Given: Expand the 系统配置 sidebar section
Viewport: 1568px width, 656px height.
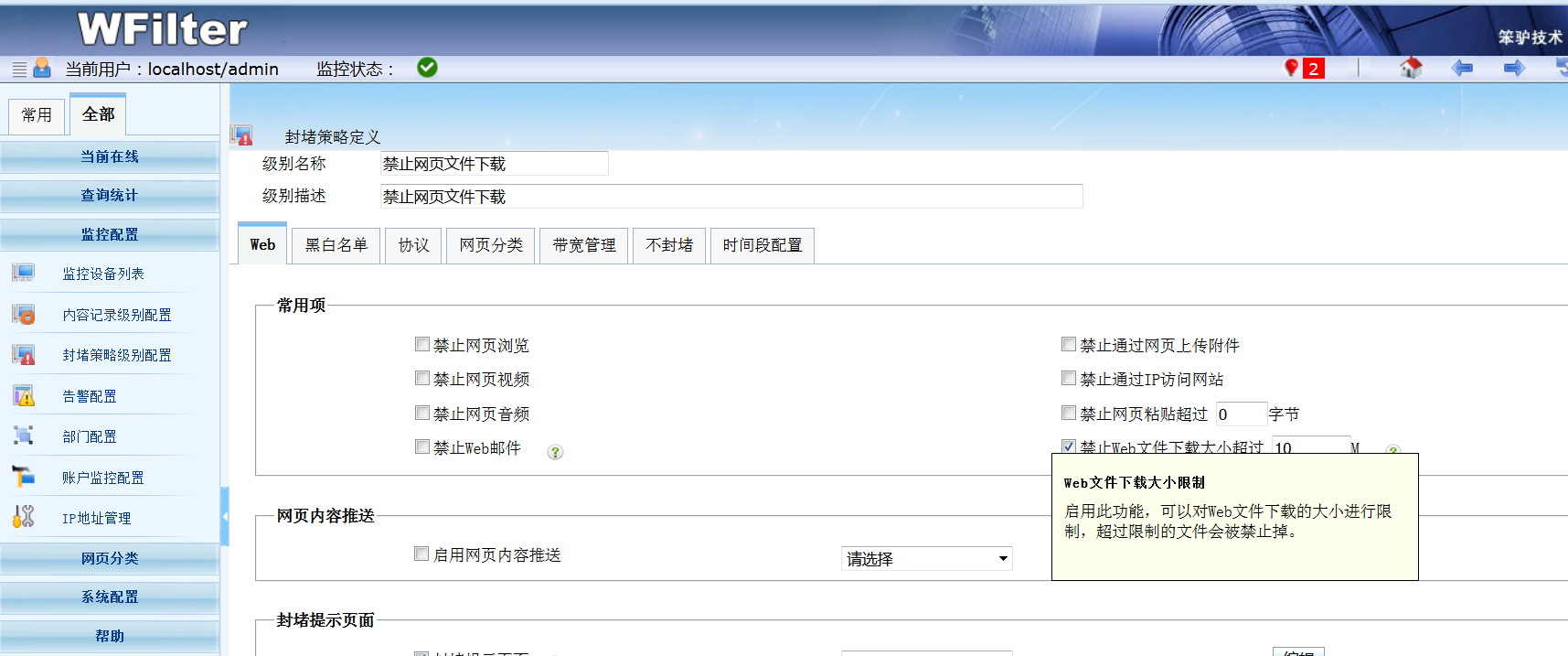Looking at the screenshot, I should click(110, 597).
